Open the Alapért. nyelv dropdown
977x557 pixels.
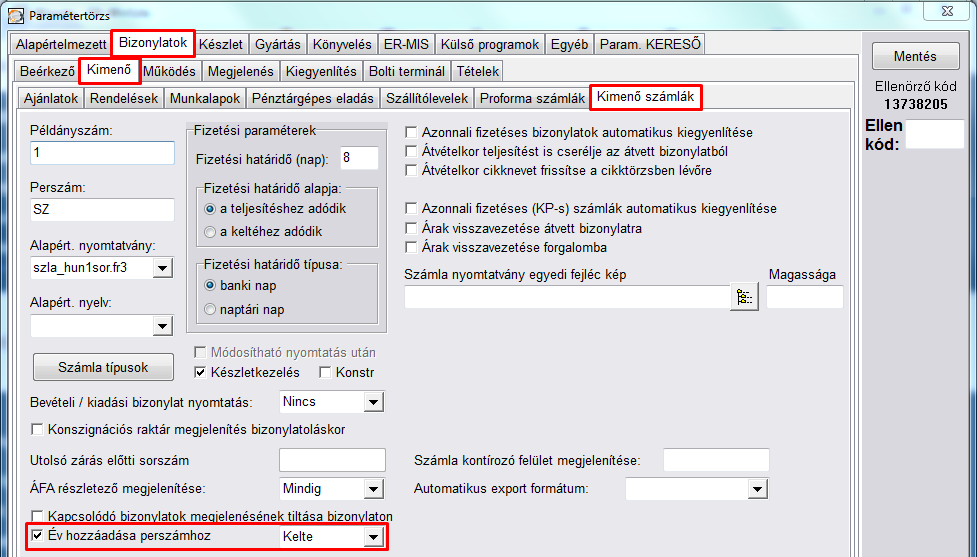[163, 326]
